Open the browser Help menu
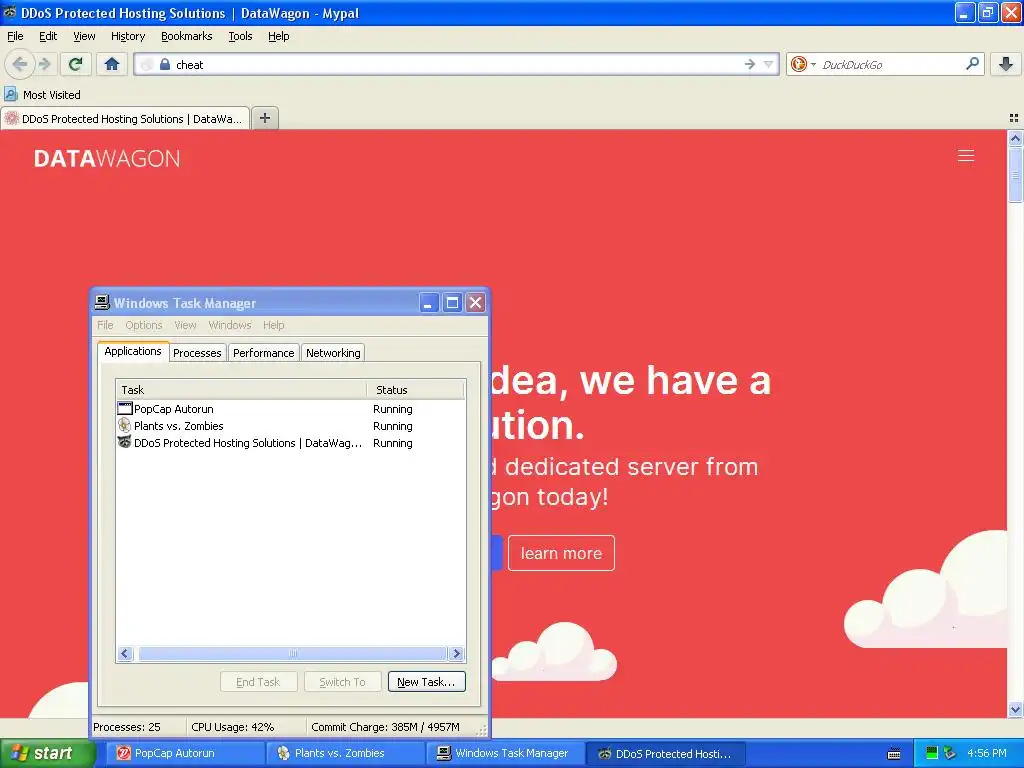This screenshot has height=768, width=1024. point(279,36)
